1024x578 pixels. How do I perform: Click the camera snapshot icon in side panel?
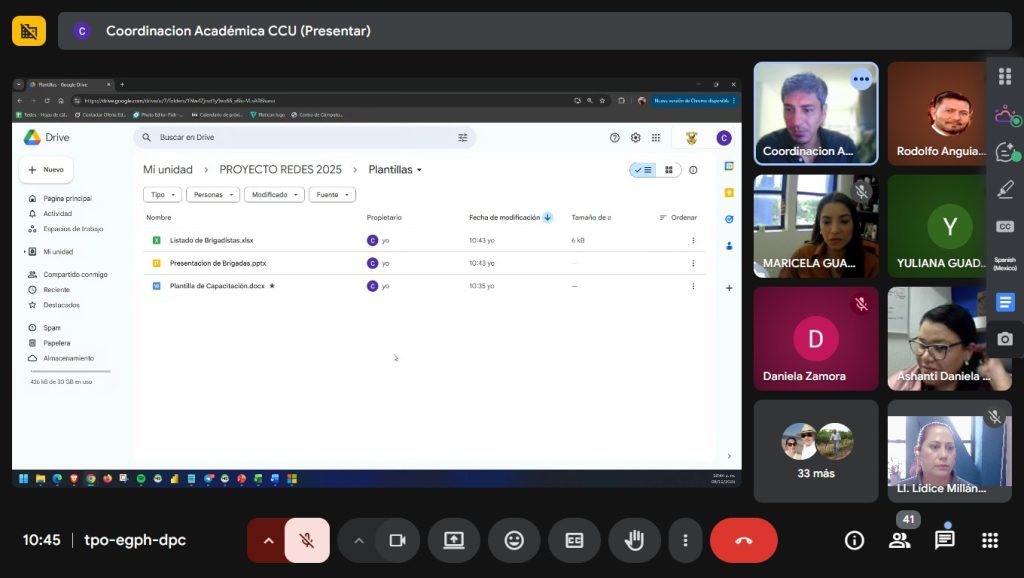tap(1005, 339)
